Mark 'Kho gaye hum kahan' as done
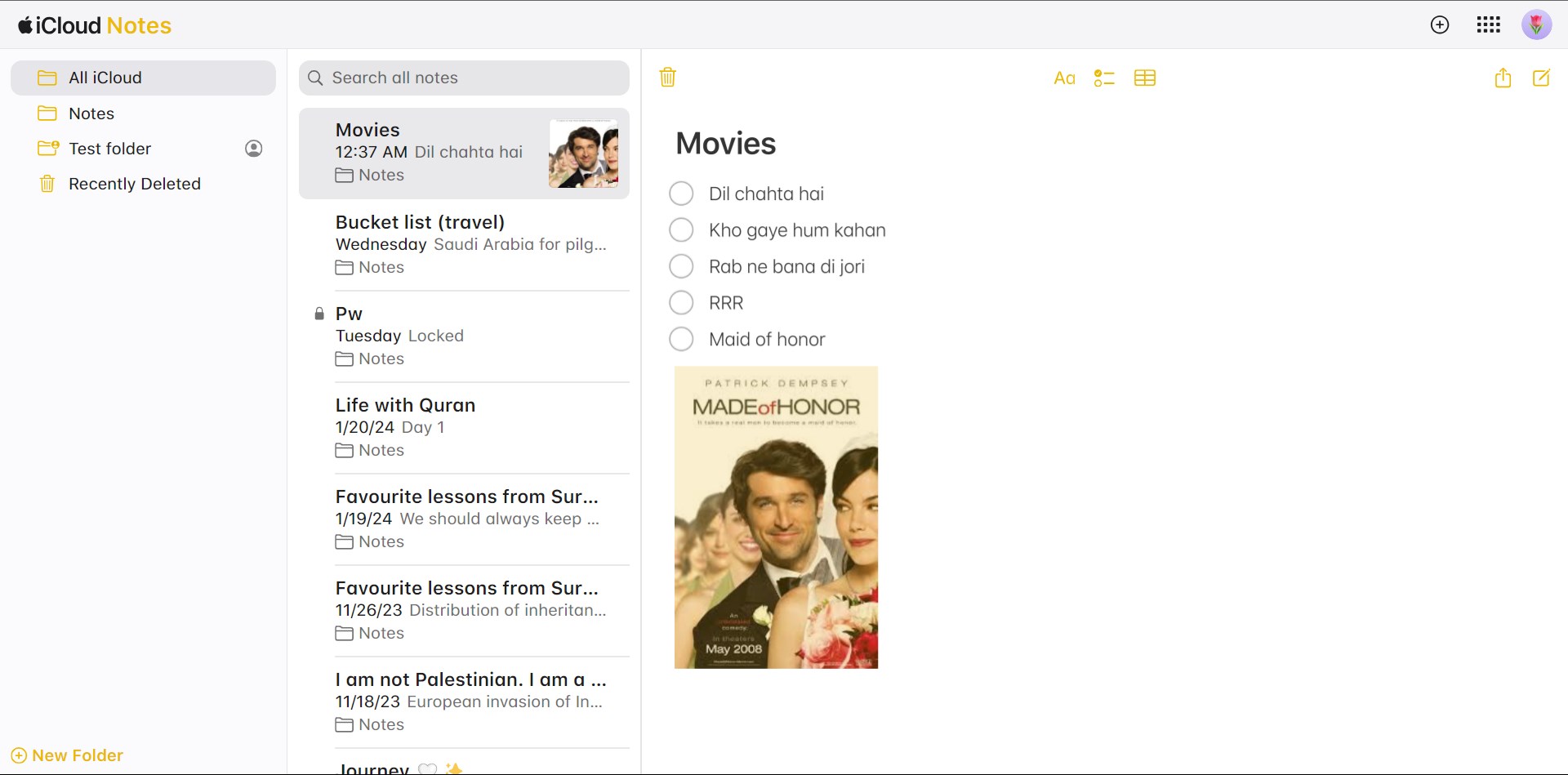Viewport: 1568px width, 775px height. point(681,230)
